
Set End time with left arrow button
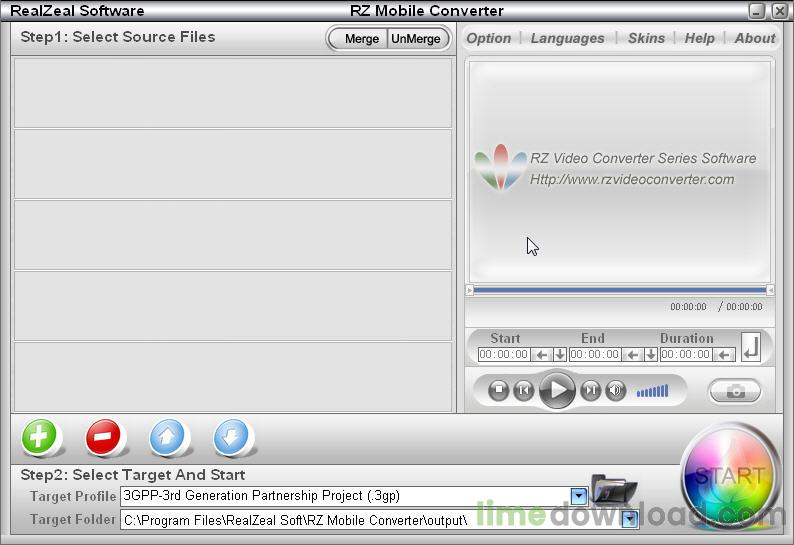point(632,355)
